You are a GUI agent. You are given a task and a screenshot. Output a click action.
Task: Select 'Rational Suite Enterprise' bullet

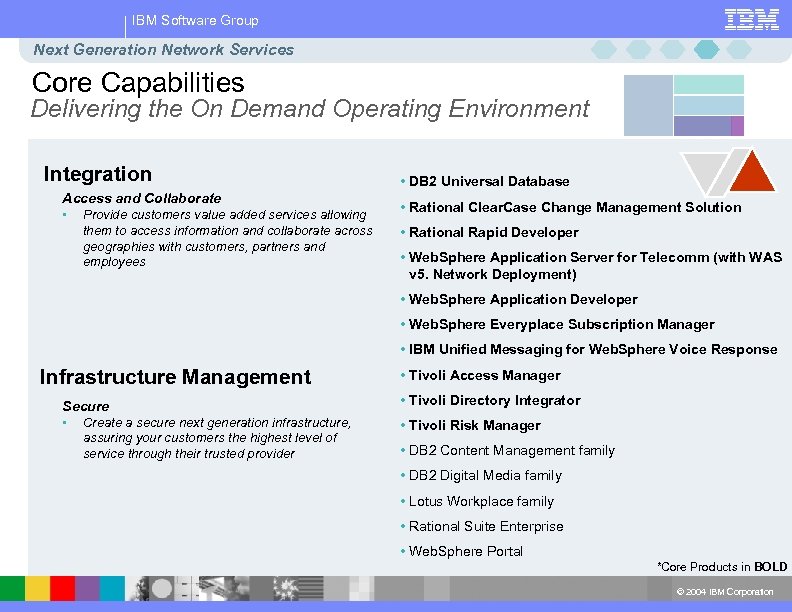[x=486, y=526]
